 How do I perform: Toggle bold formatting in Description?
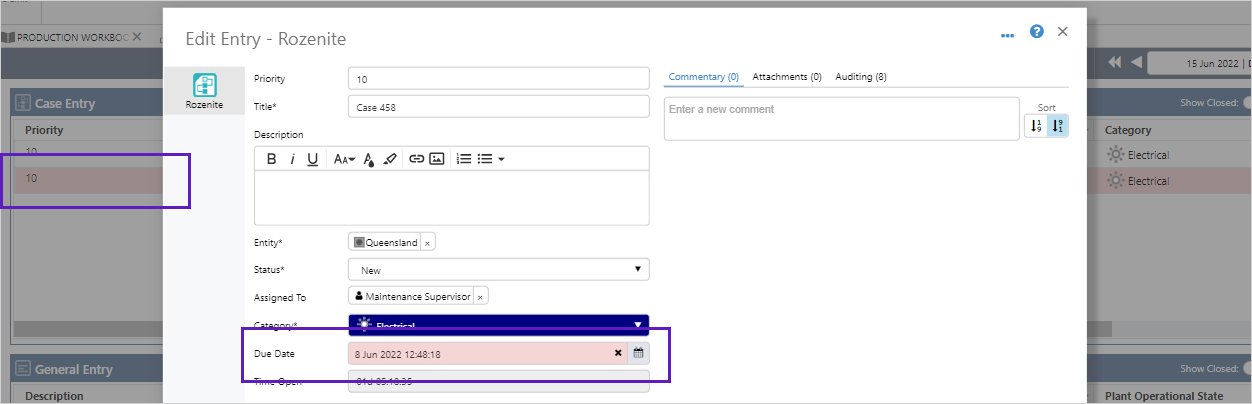pyautogui.click(x=271, y=159)
